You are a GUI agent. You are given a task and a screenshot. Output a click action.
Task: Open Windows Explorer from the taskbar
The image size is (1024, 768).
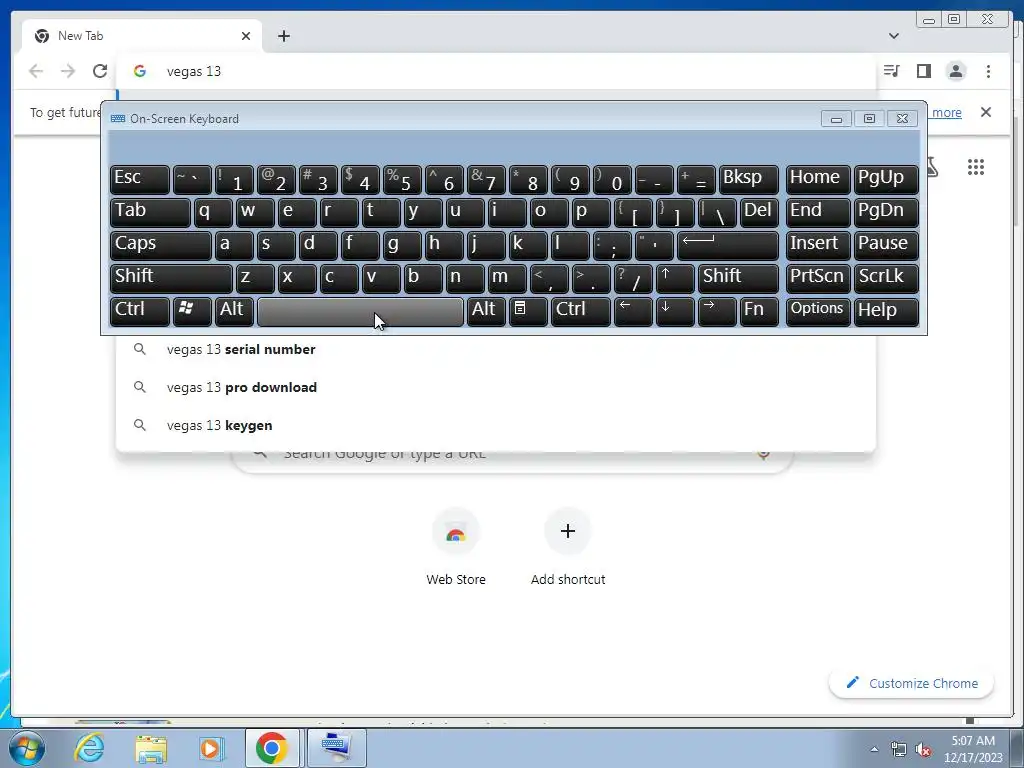click(x=151, y=748)
